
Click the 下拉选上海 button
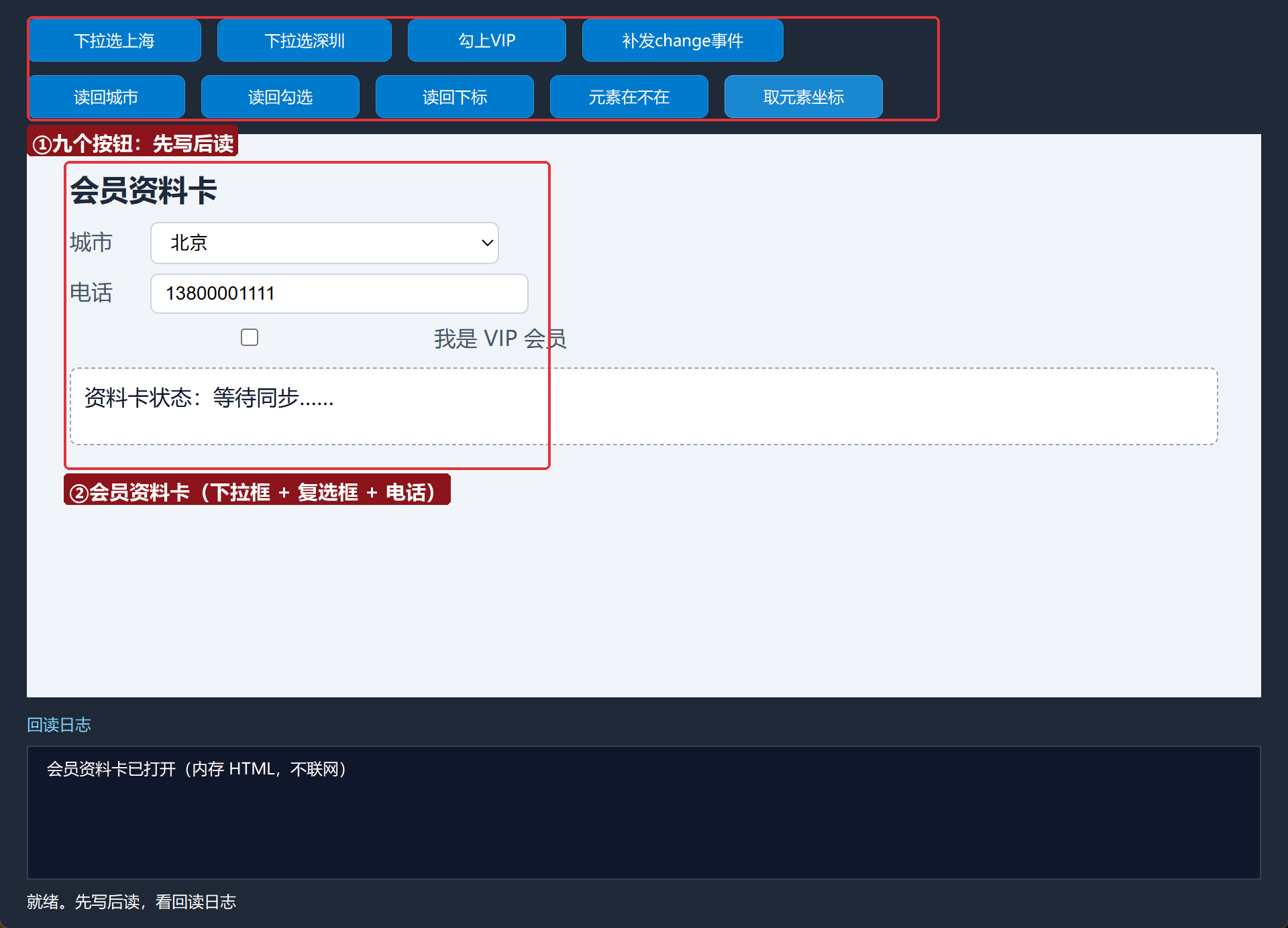pyautogui.click(x=114, y=40)
